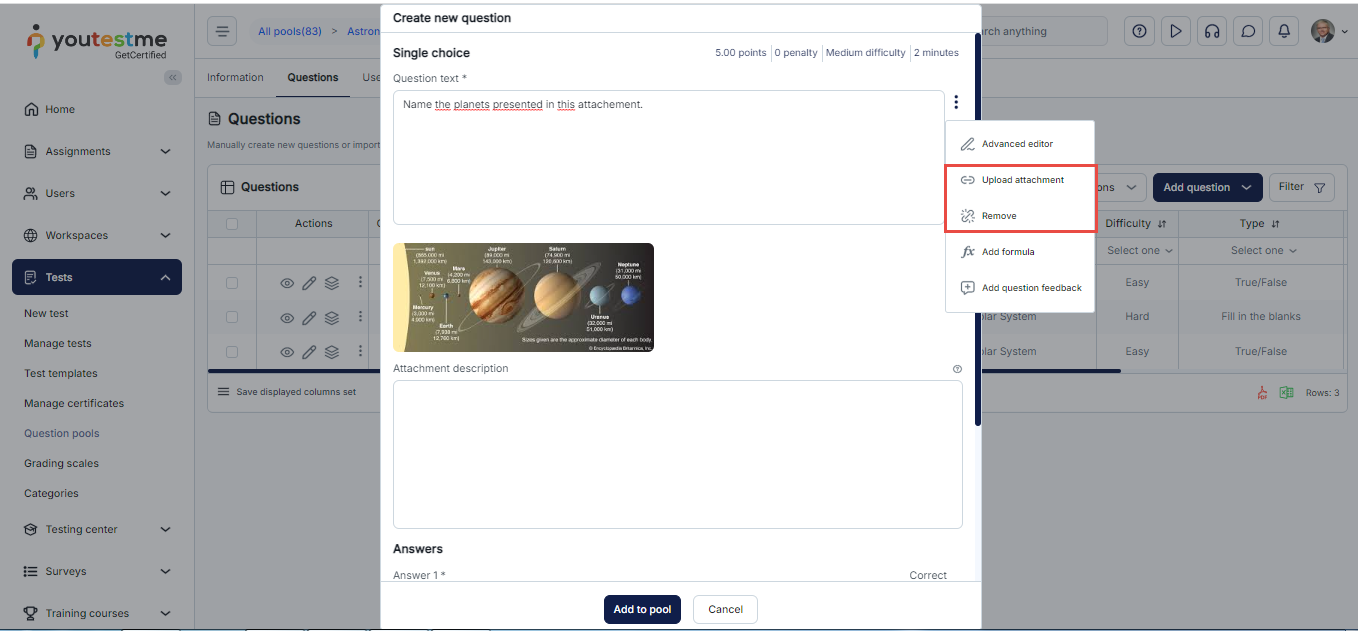This screenshot has width=1358, height=631.
Task: Click the Filter button
Action: [1302, 187]
